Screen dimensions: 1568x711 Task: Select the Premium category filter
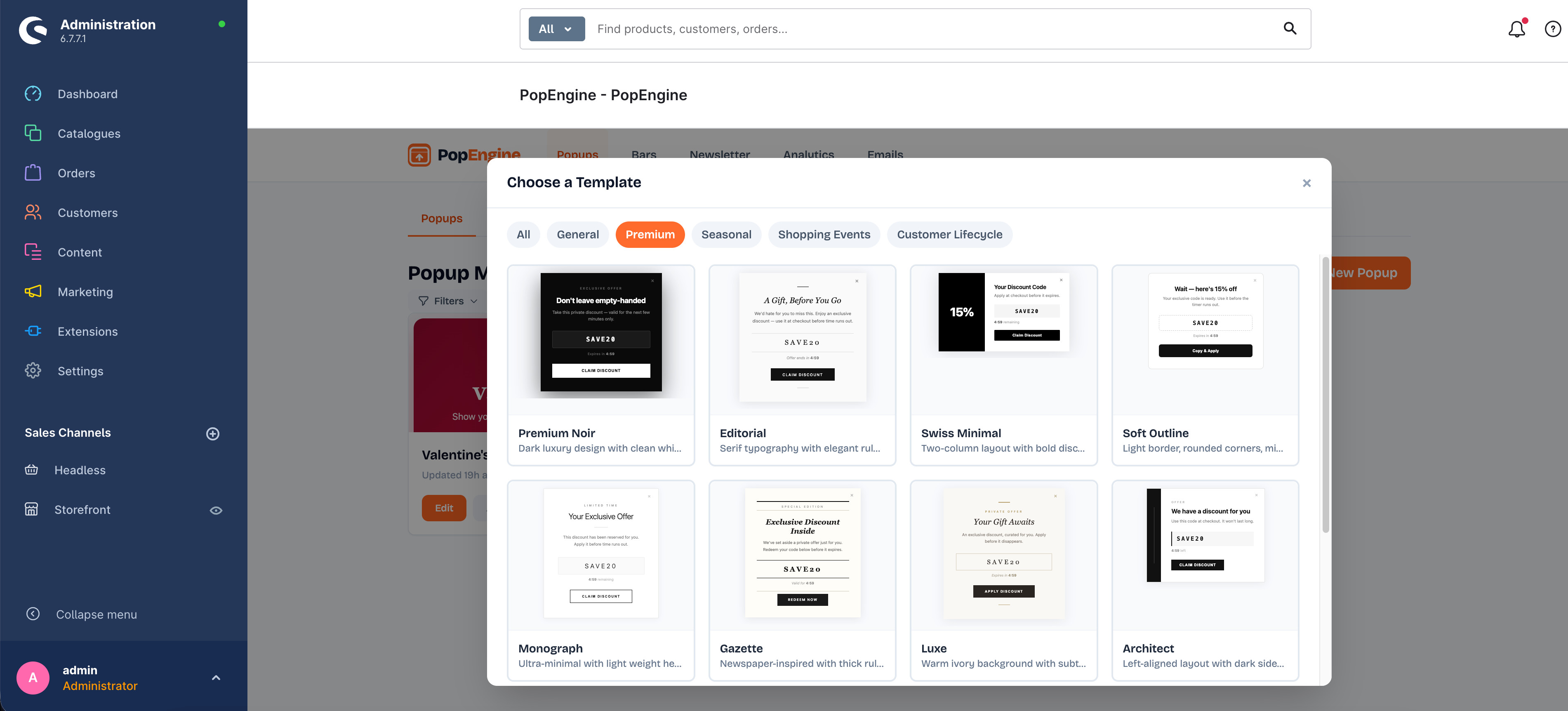tap(650, 234)
